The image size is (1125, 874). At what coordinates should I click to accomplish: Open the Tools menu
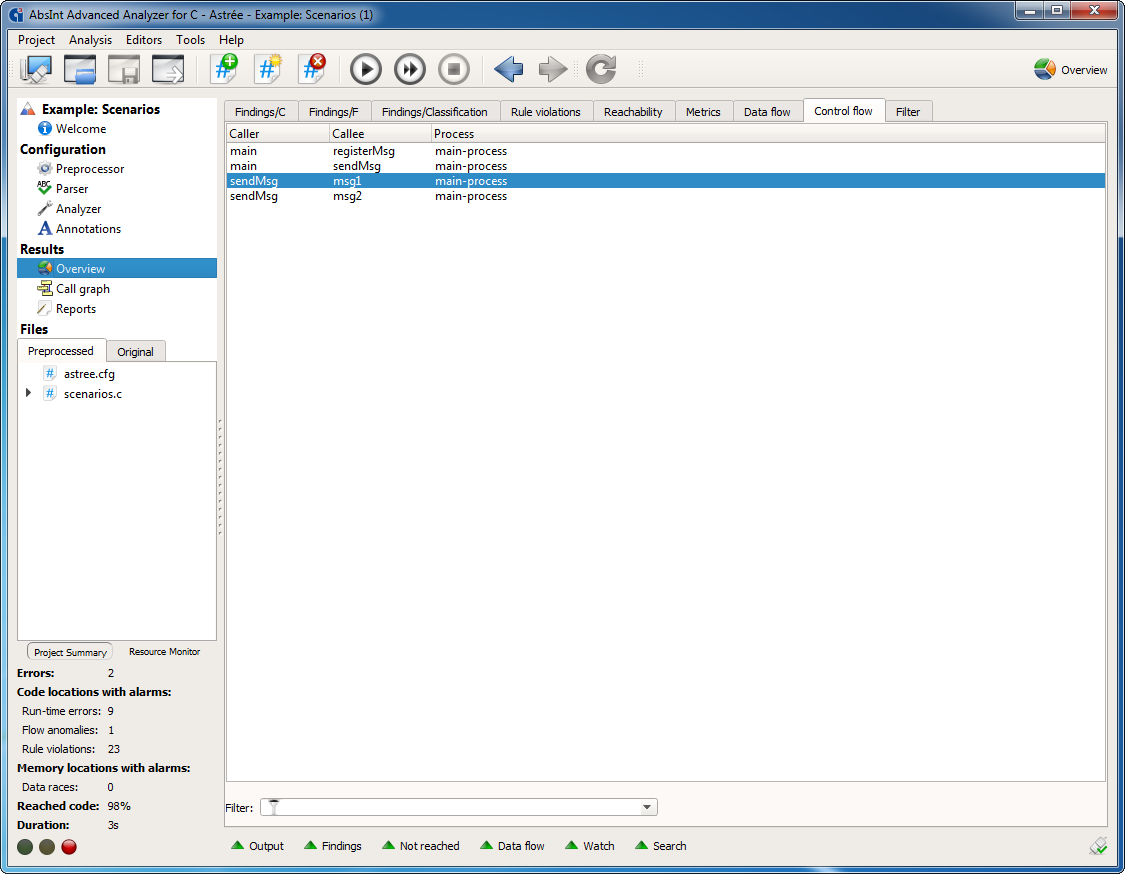point(190,40)
